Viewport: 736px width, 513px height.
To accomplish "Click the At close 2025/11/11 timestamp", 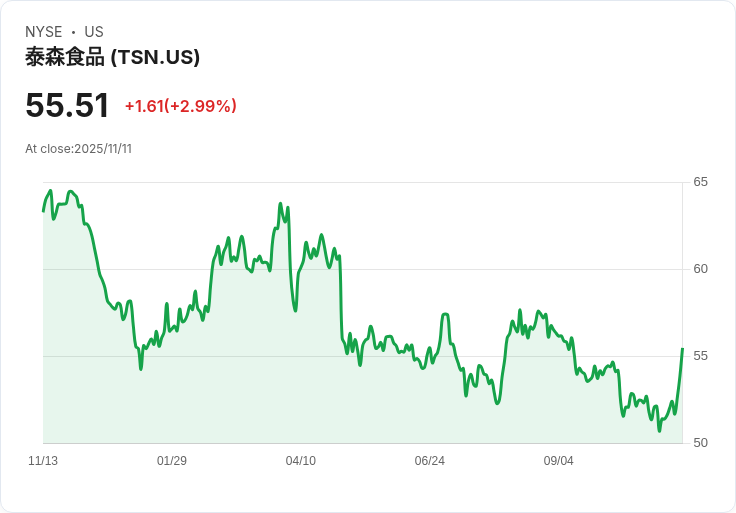I will (x=78, y=149).
